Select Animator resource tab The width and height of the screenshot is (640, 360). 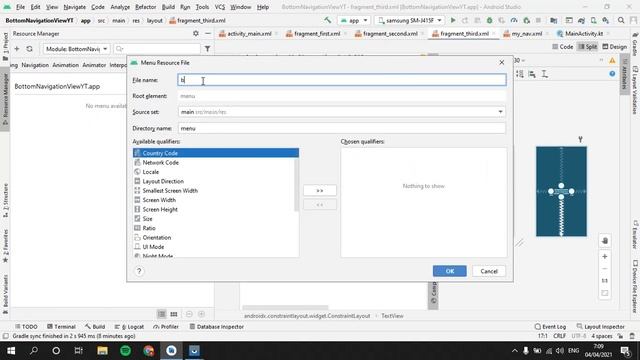94,65
